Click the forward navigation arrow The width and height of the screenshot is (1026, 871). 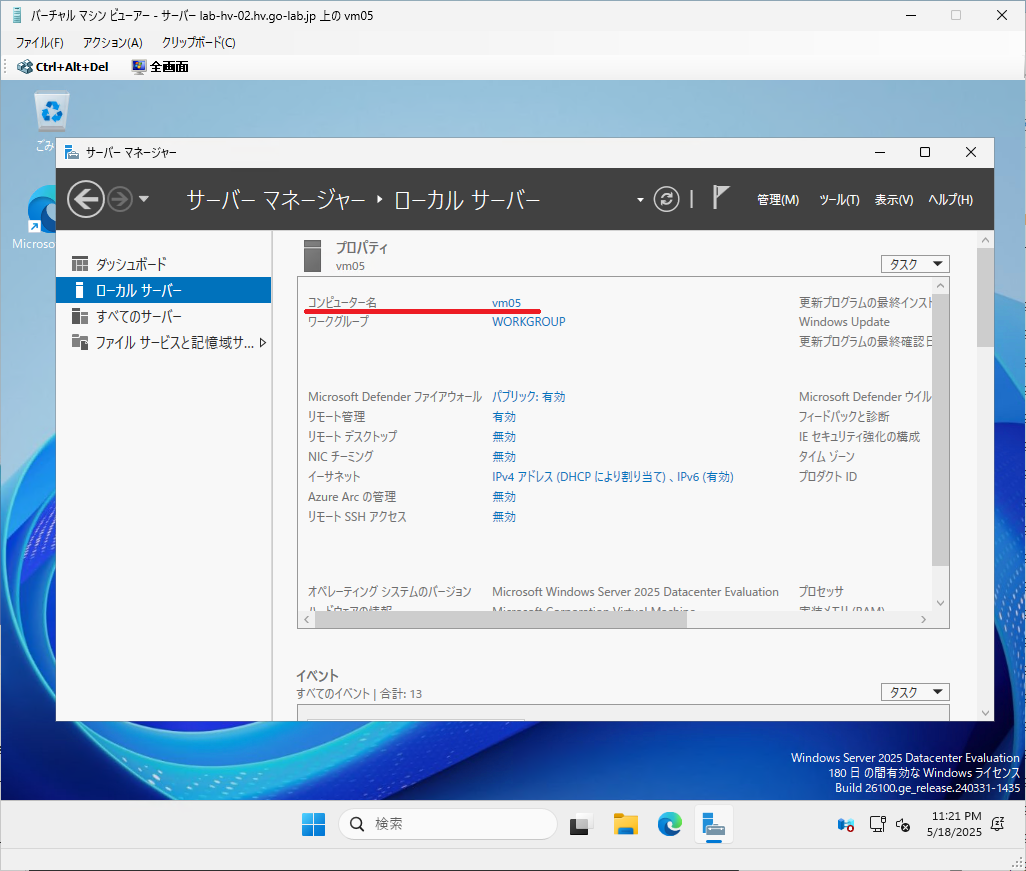120,199
